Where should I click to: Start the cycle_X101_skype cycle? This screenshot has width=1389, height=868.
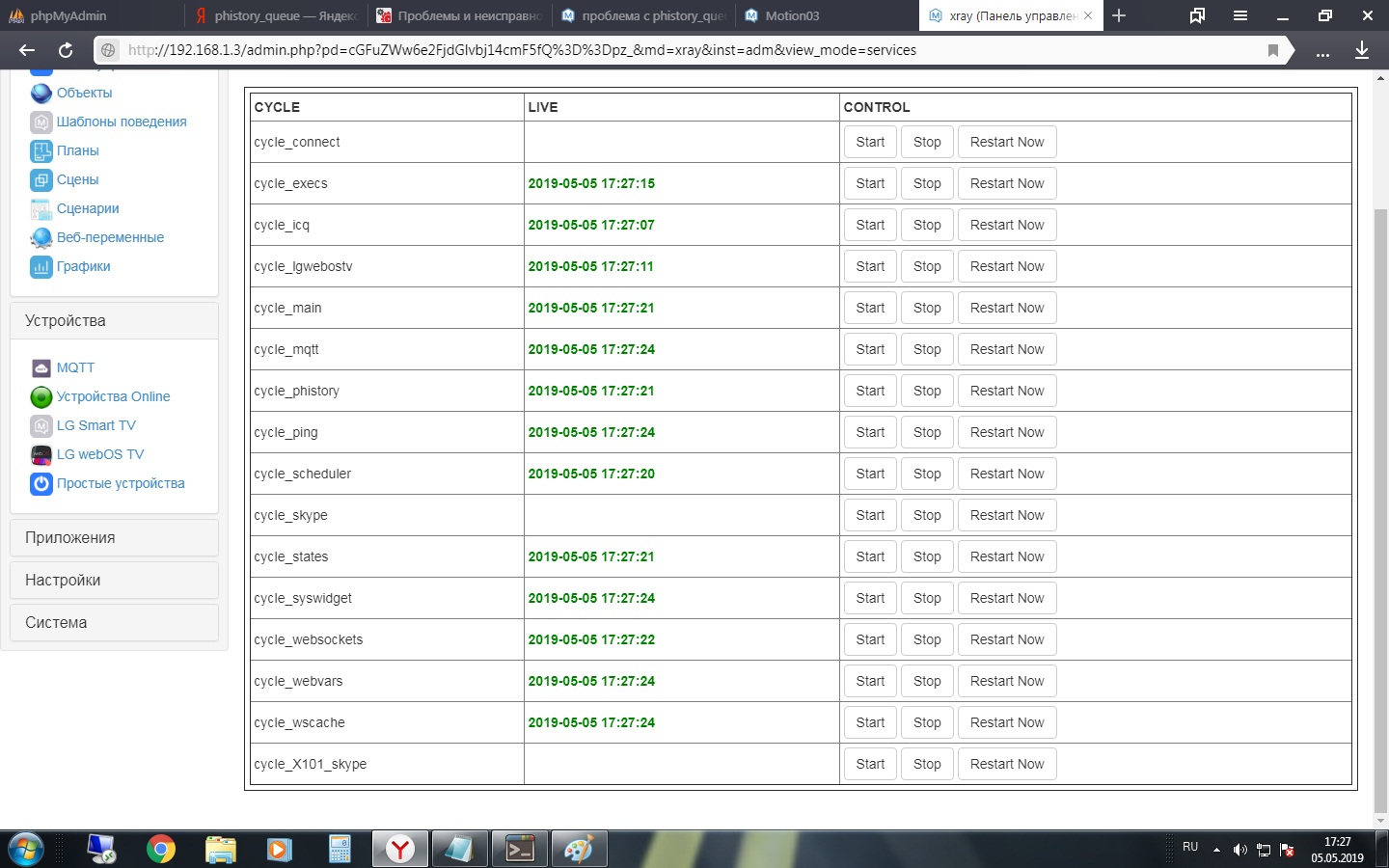coord(870,764)
